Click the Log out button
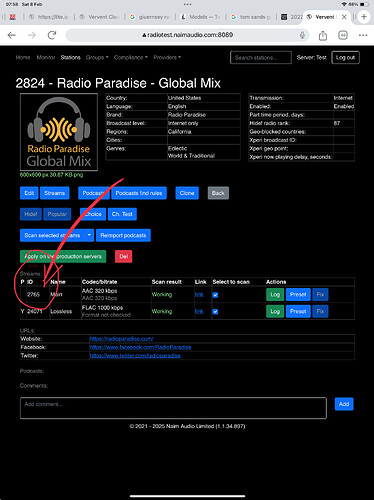Image resolution: width=374 pixels, height=500 pixels. pos(345,58)
